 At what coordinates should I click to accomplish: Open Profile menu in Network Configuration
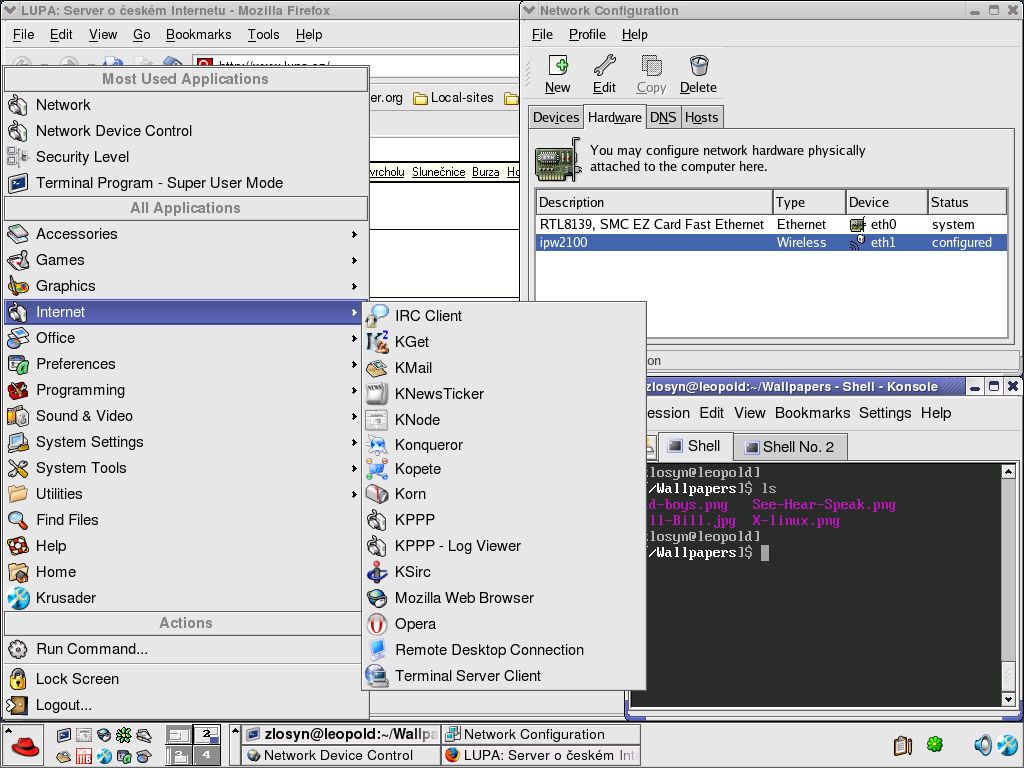pyautogui.click(x=587, y=35)
